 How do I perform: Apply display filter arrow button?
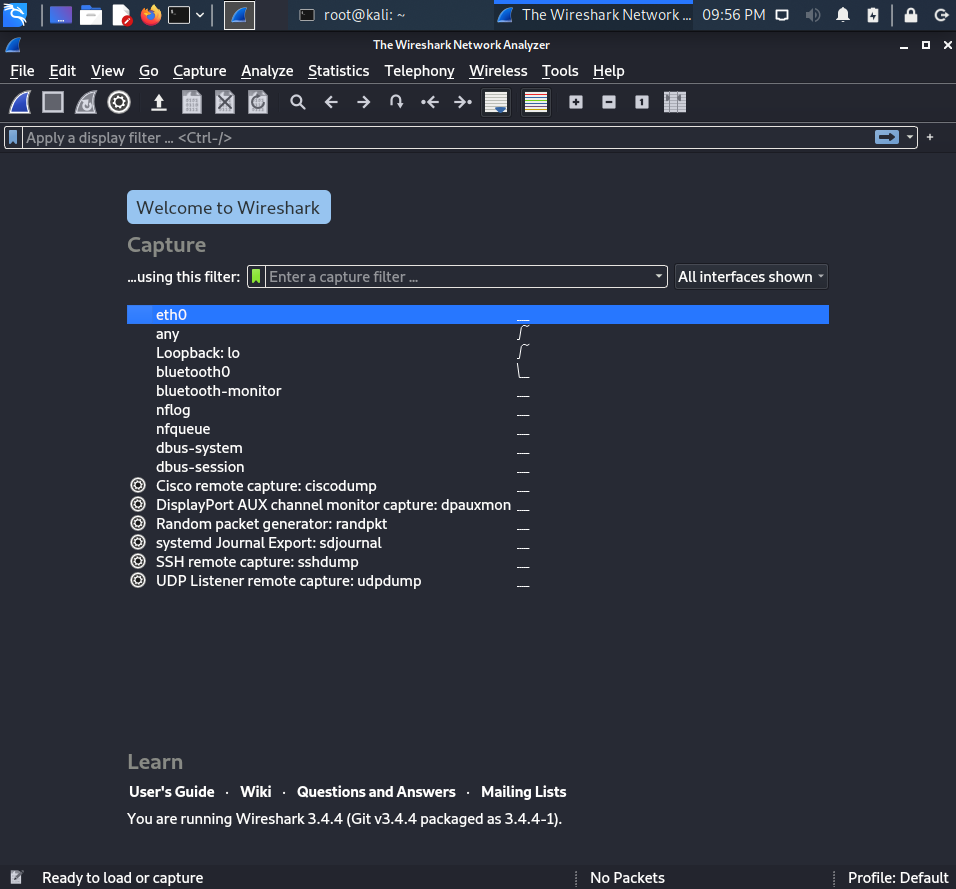point(887,138)
